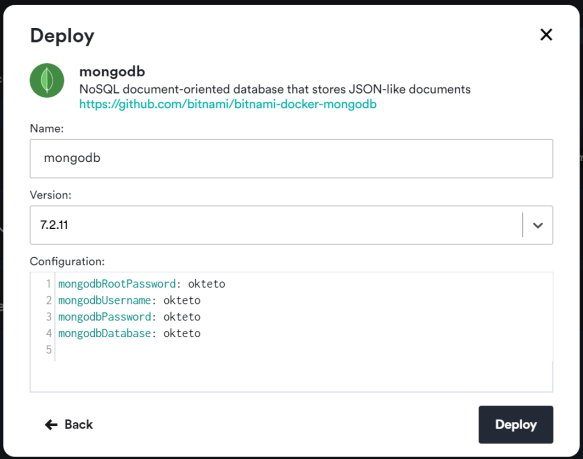Click the mongodbPassword configuration line
Image resolution: width=583 pixels, height=459 pixels.
(x=129, y=317)
